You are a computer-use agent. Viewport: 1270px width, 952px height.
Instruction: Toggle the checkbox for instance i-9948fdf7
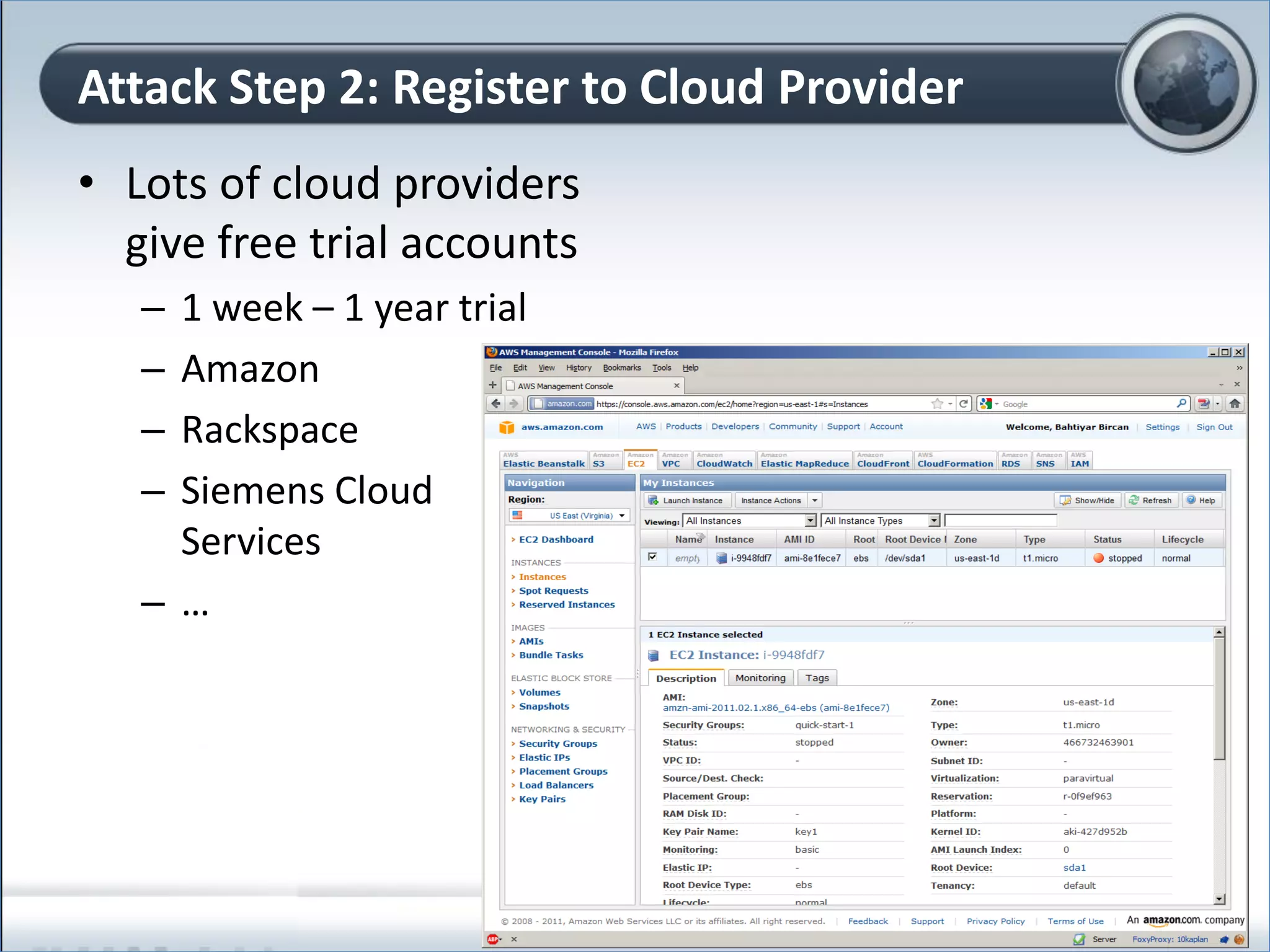pyautogui.click(x=652, y=557)
